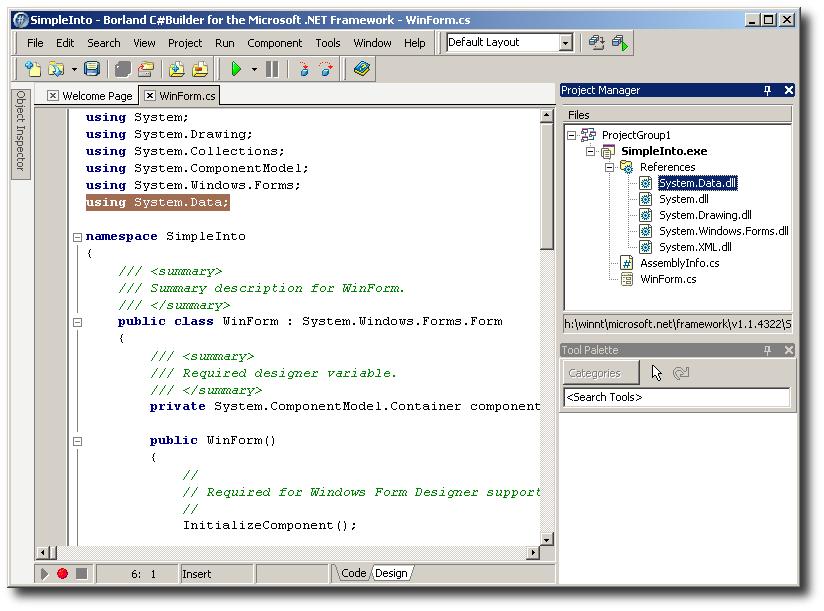The width and height of the screenshot is (824, 611).
Task: Click the Save All toolbar icon
Action: click(x=122, y=69)
